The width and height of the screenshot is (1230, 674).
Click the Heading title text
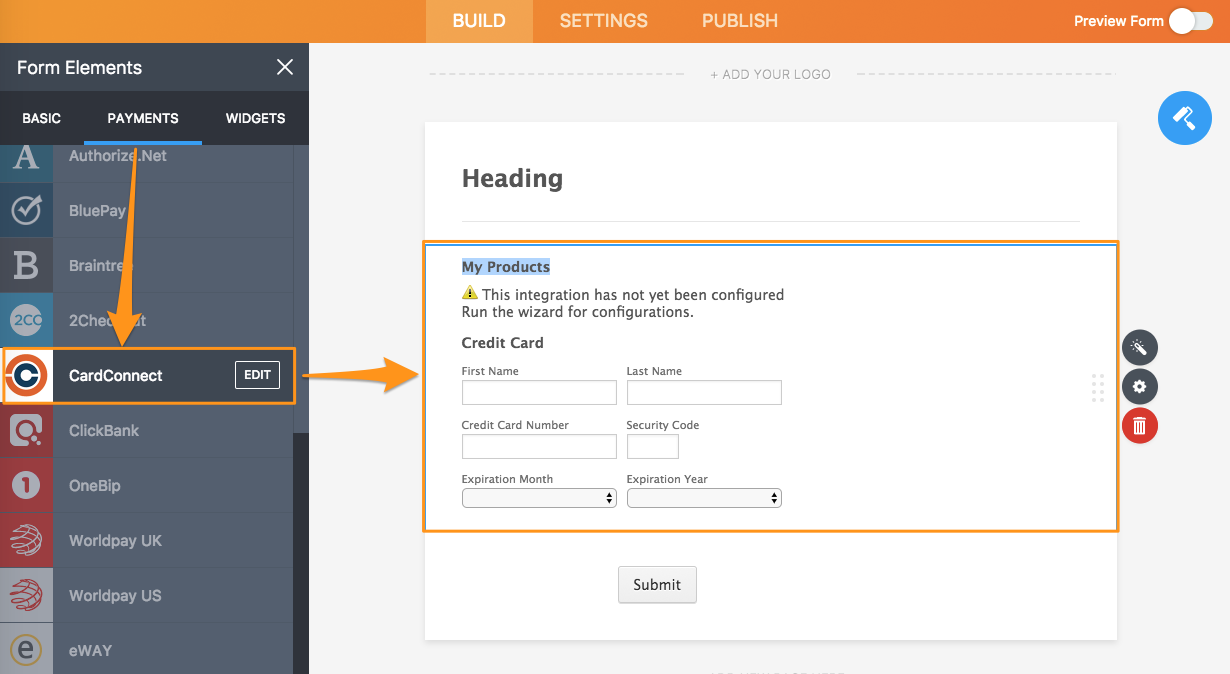pos(512,178)
